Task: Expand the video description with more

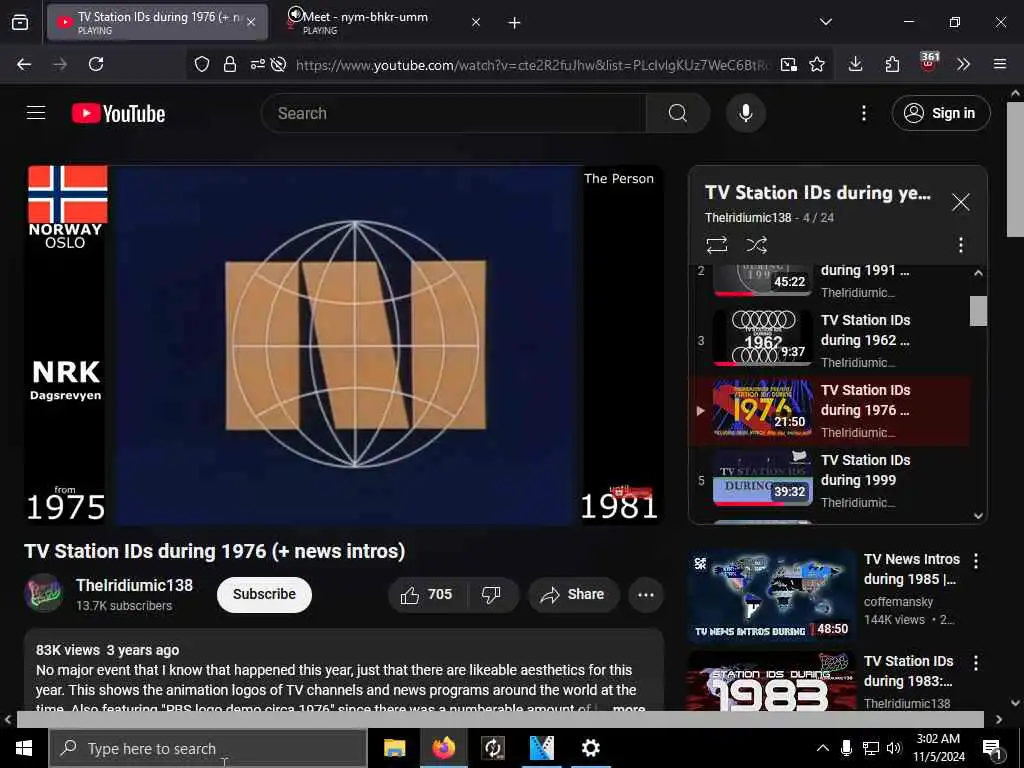Action: [629, 707]
